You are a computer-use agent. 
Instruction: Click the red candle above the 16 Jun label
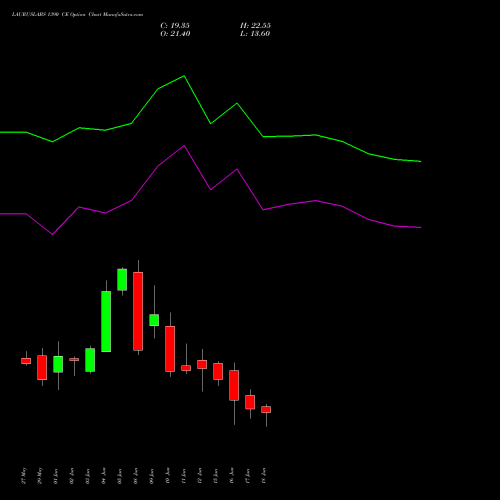[234, 385]
